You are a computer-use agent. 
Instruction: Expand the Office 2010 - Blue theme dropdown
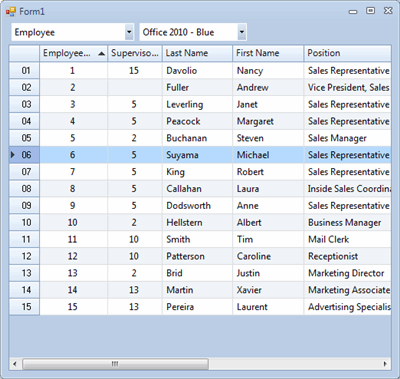pos(242,32)
